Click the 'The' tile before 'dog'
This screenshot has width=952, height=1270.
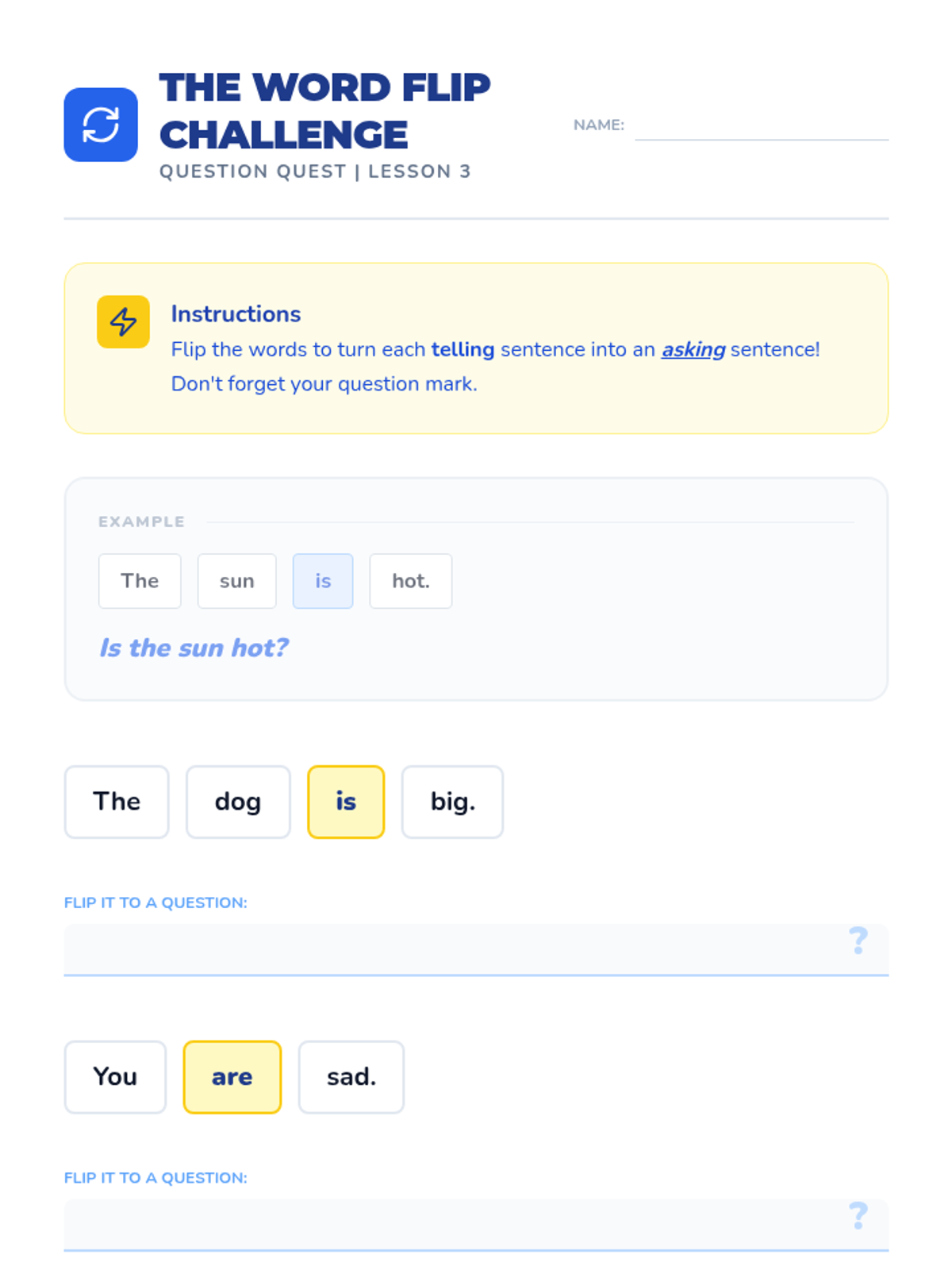coord(117,802)
